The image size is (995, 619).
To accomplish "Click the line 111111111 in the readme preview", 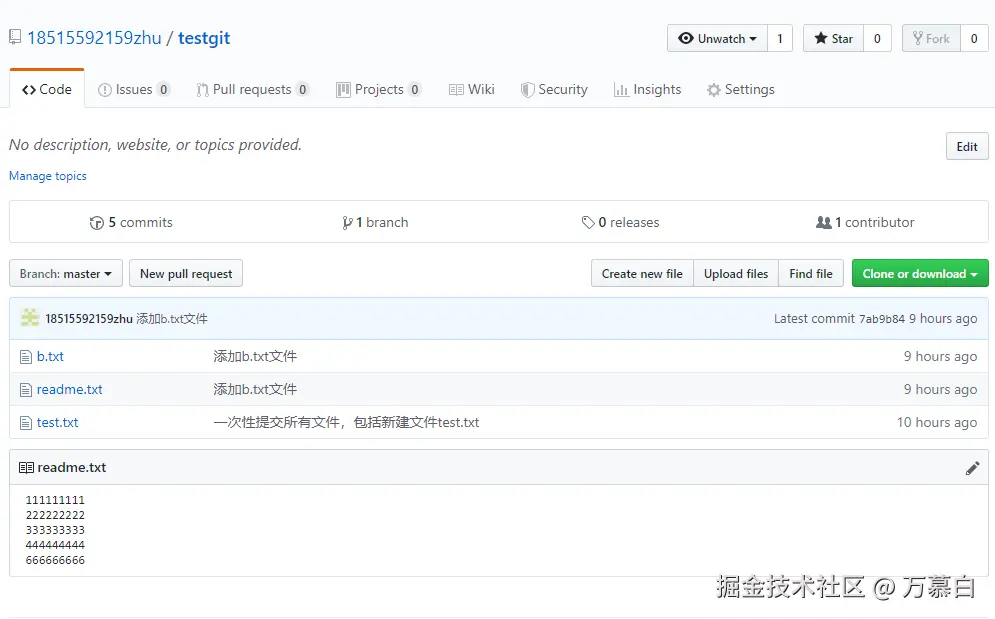I will pos(55,500).
